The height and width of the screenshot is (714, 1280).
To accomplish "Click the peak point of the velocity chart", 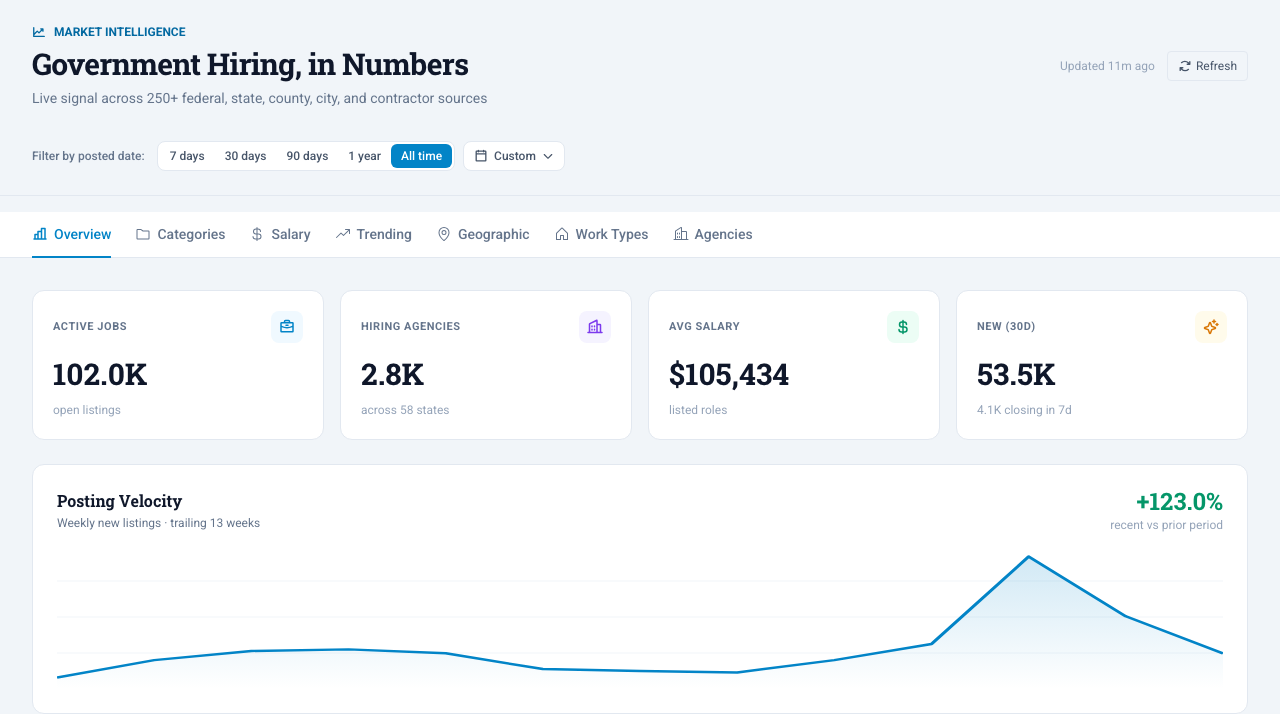I will [1028, 557].
